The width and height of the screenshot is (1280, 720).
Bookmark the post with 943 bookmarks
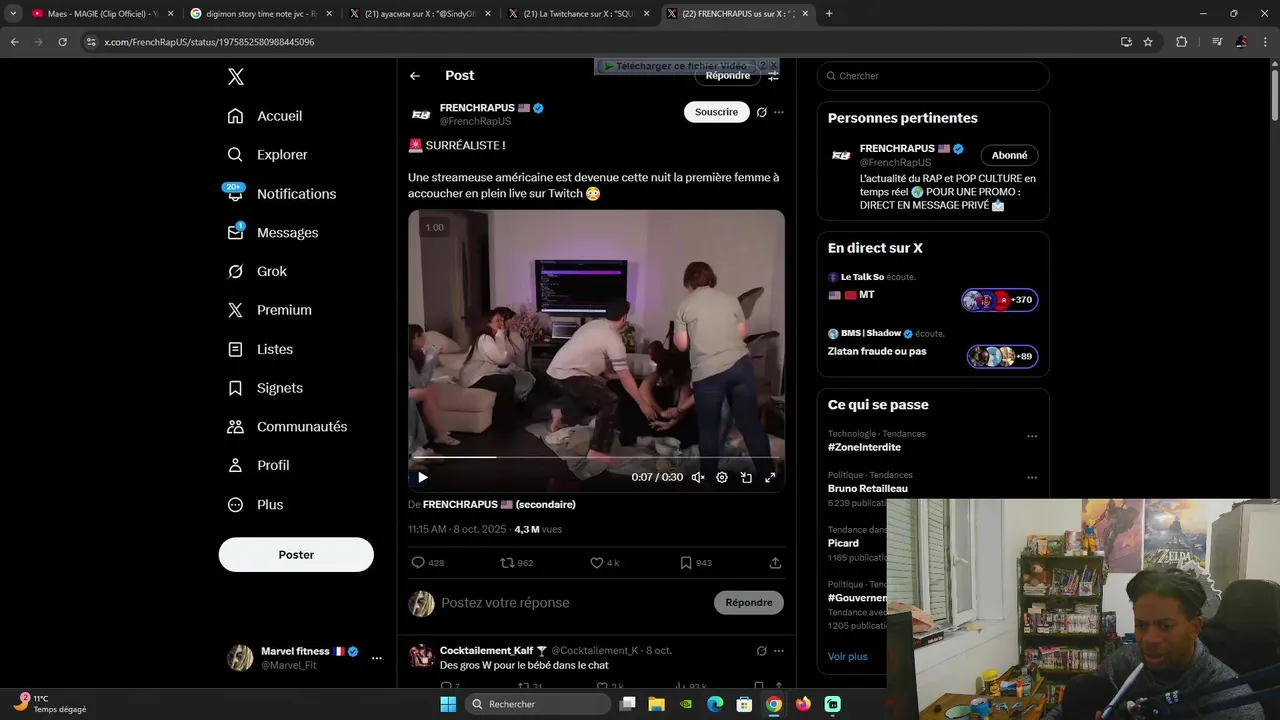(x=696, y=563)
